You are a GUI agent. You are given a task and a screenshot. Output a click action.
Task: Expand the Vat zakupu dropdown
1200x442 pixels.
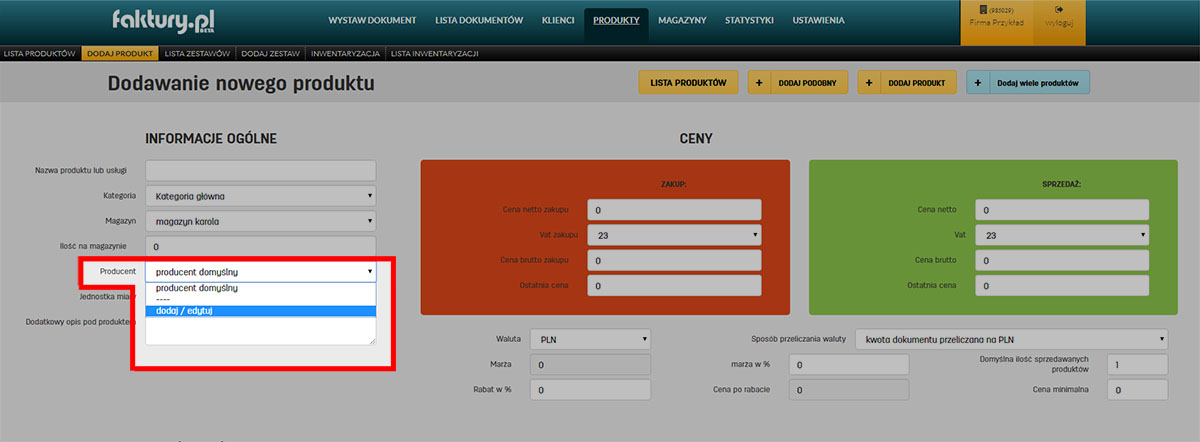[x=674, y=235]
